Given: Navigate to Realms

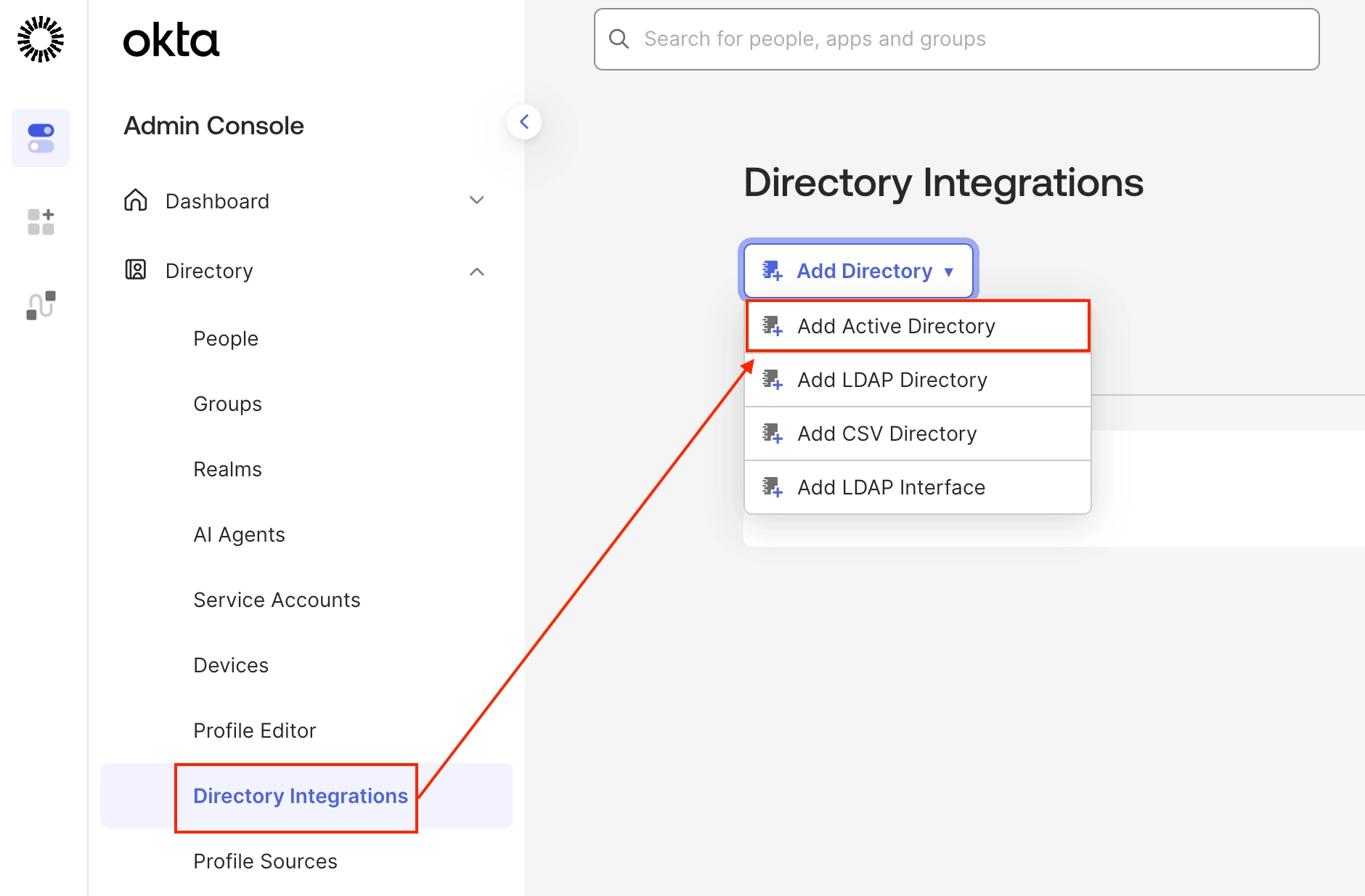Looking at the screenshot, I should pyautogui.click(x=227, y=469).
